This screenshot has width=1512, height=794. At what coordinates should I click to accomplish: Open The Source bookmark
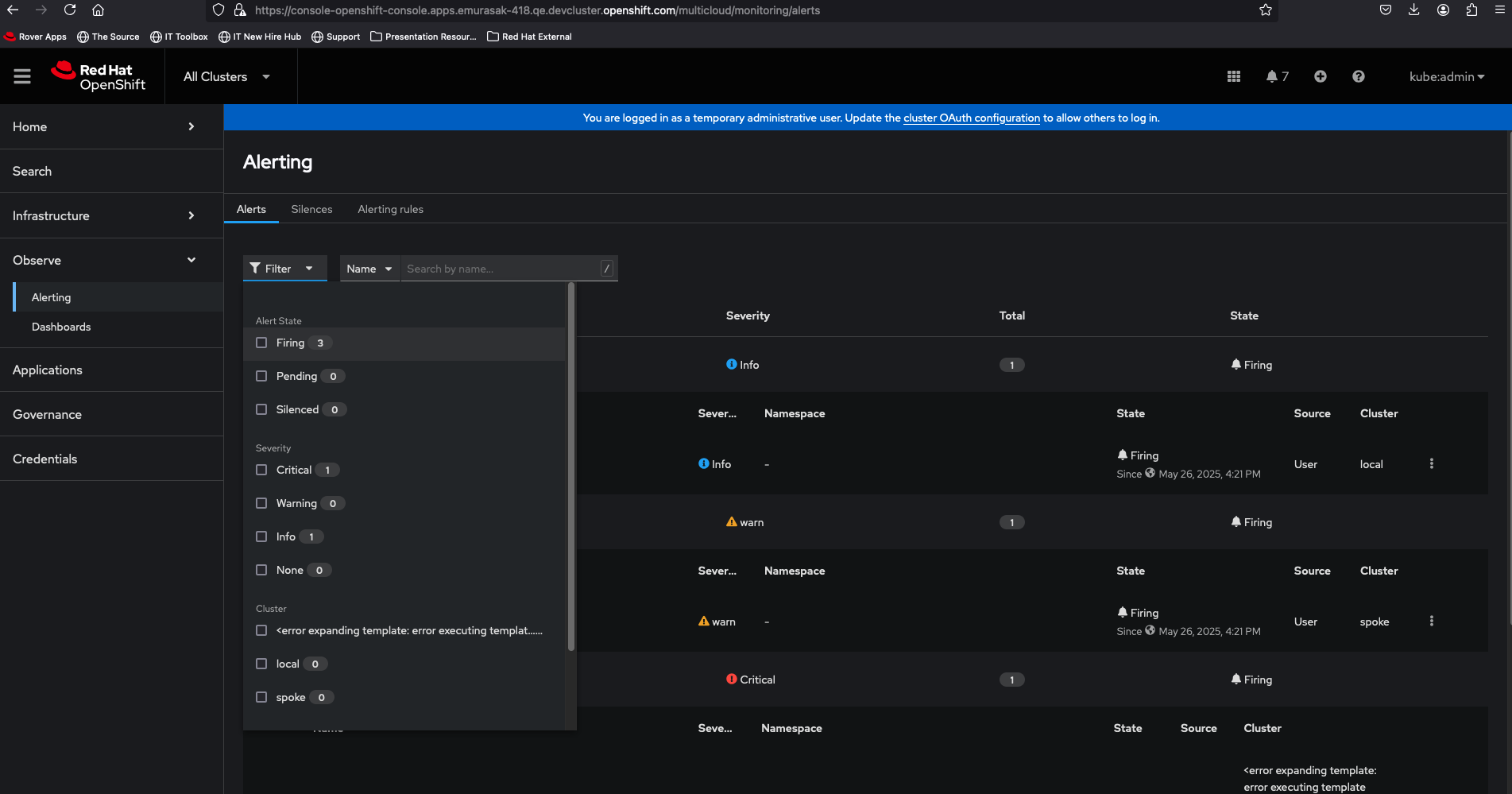point(108,37)
